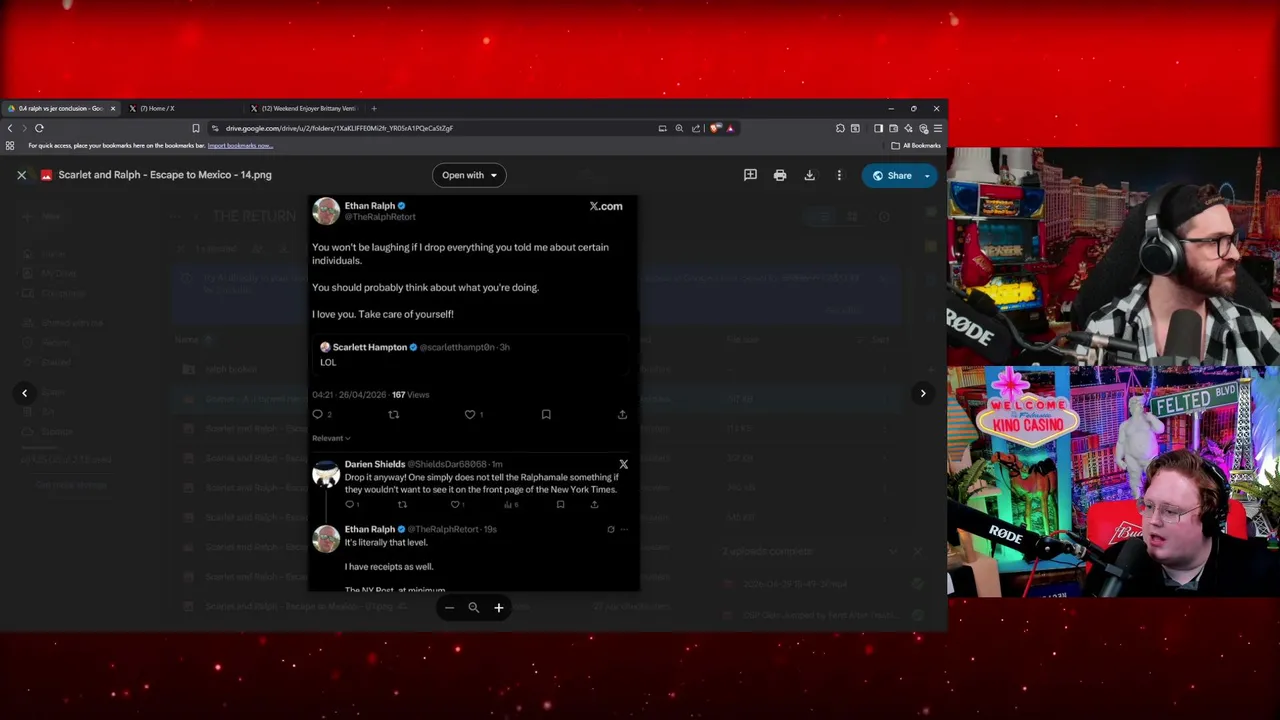Close the ralph vs jer conclusion tab
The width and height of the screenshot is (1280, 720).
tap(113, 108)
